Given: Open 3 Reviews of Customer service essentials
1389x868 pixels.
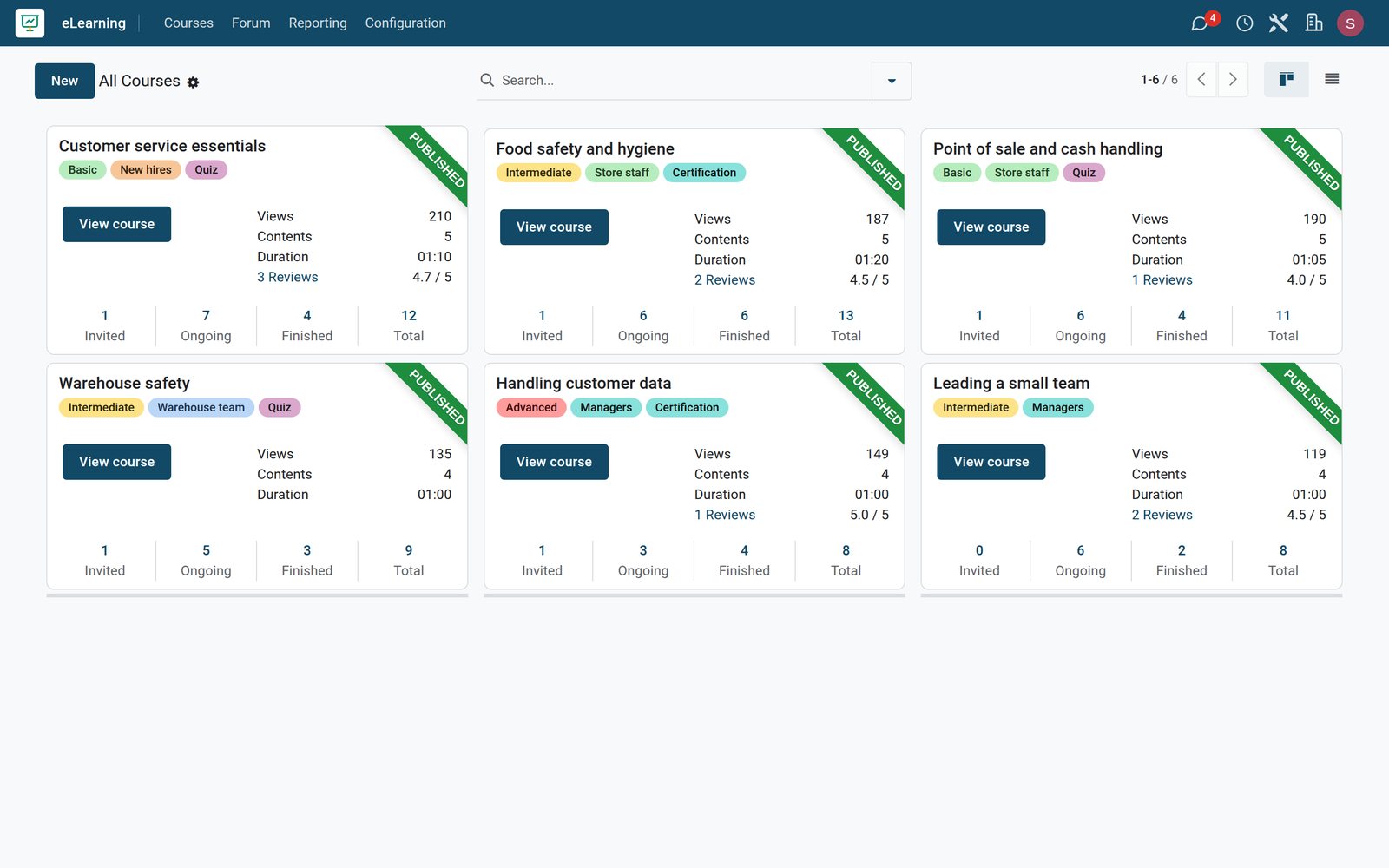Looking at the screenshot, I should 287,277.
